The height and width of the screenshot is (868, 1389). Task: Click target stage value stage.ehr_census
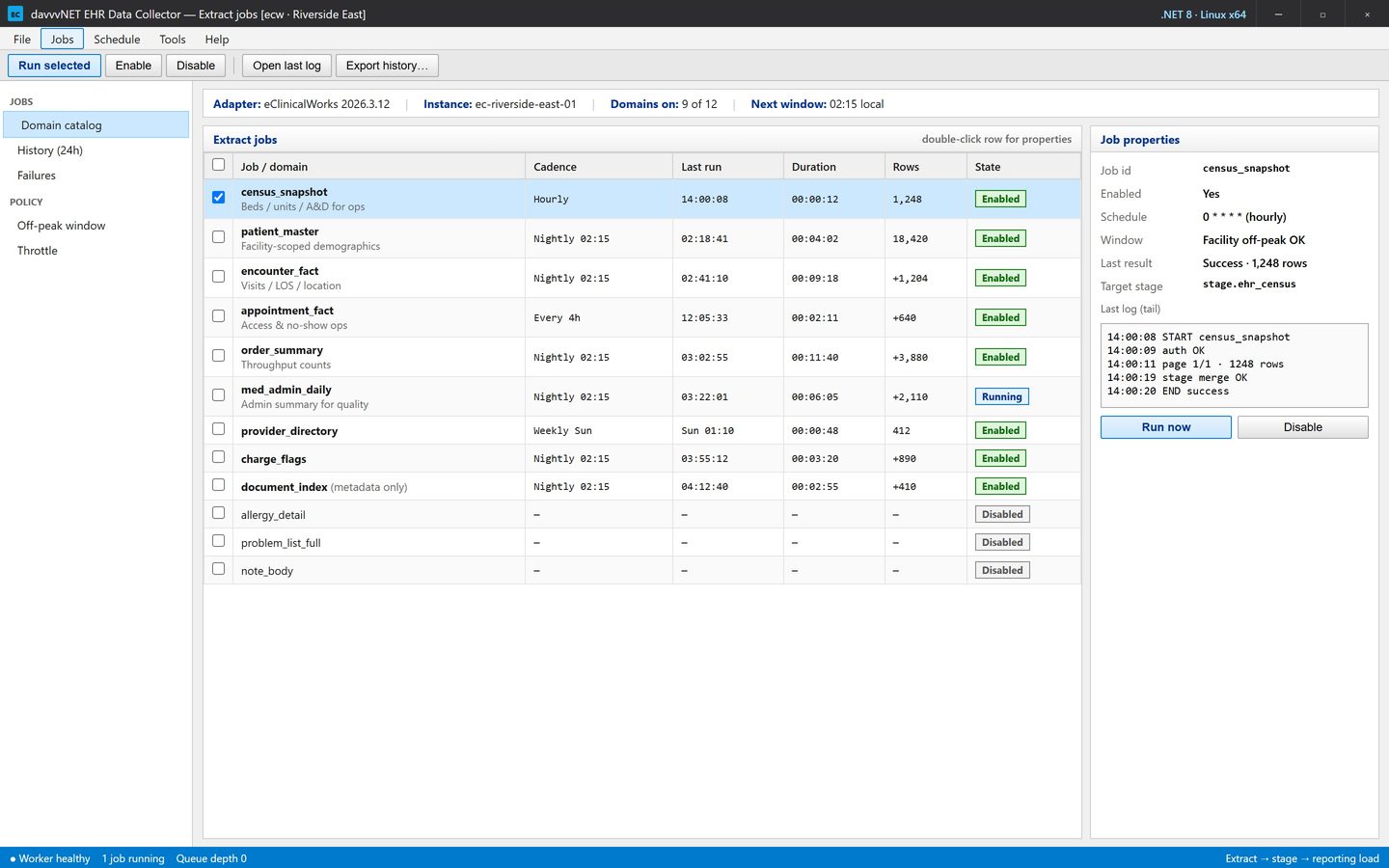coord(1249,284)
